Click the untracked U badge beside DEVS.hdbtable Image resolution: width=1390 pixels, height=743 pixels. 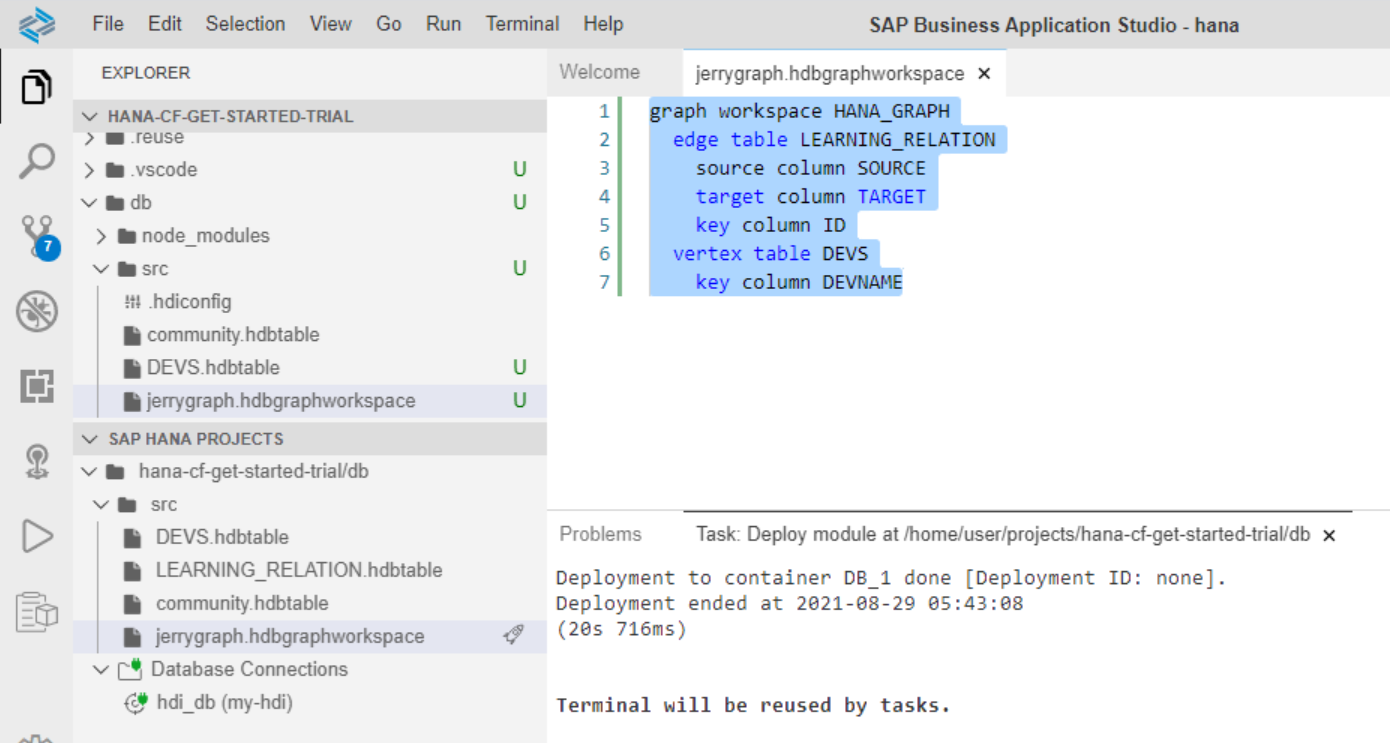[519, 367]
